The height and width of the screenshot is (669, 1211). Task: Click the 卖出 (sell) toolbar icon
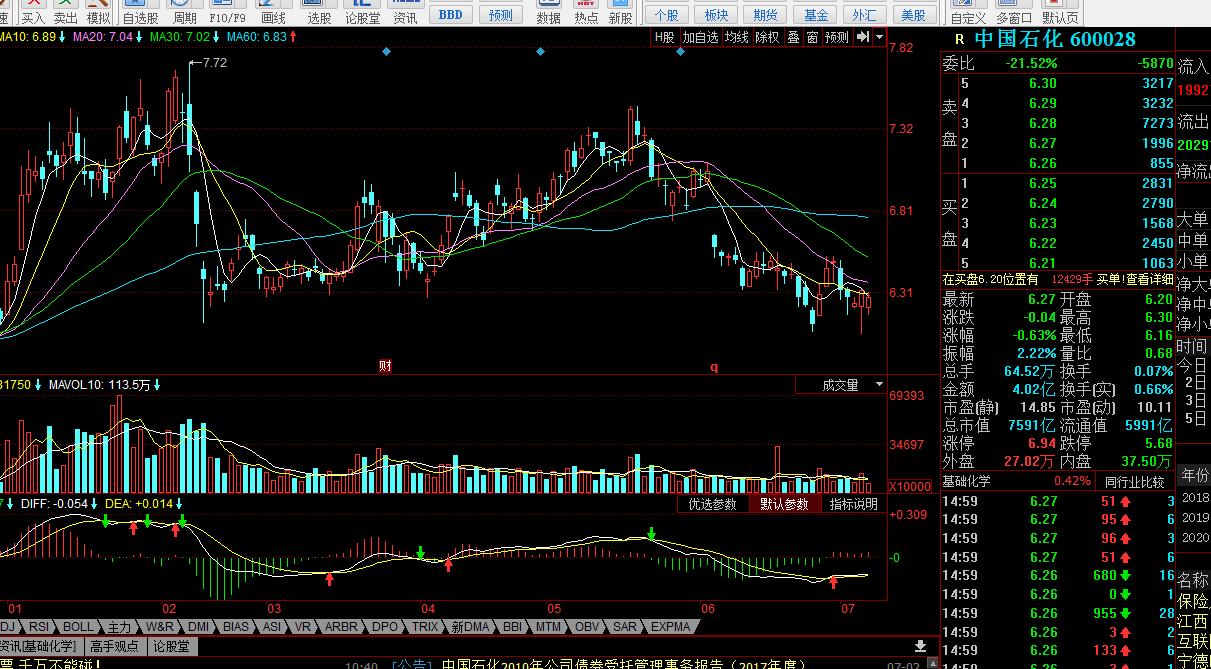65,12
